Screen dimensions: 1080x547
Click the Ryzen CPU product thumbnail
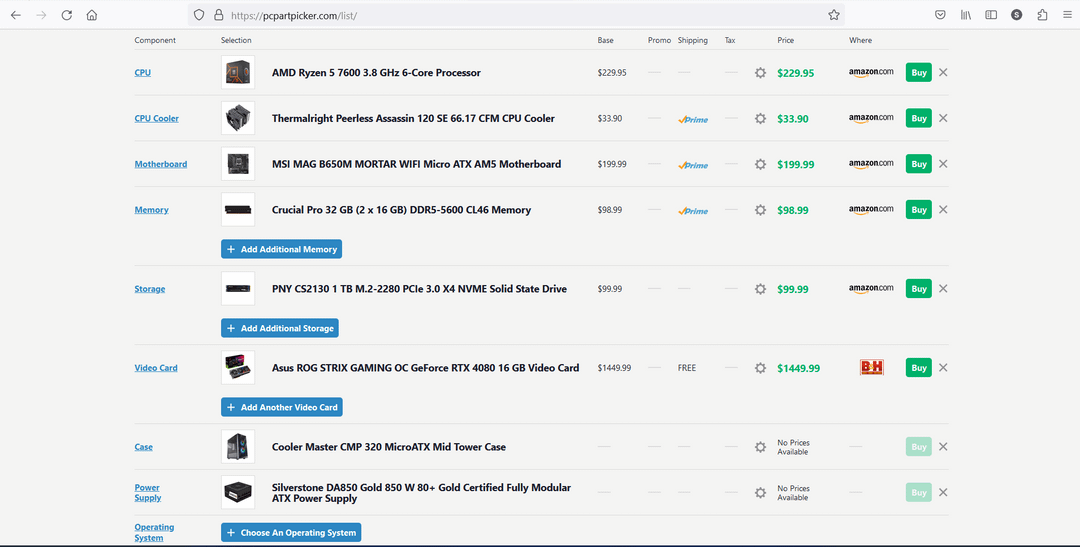(x=238, y=72)
